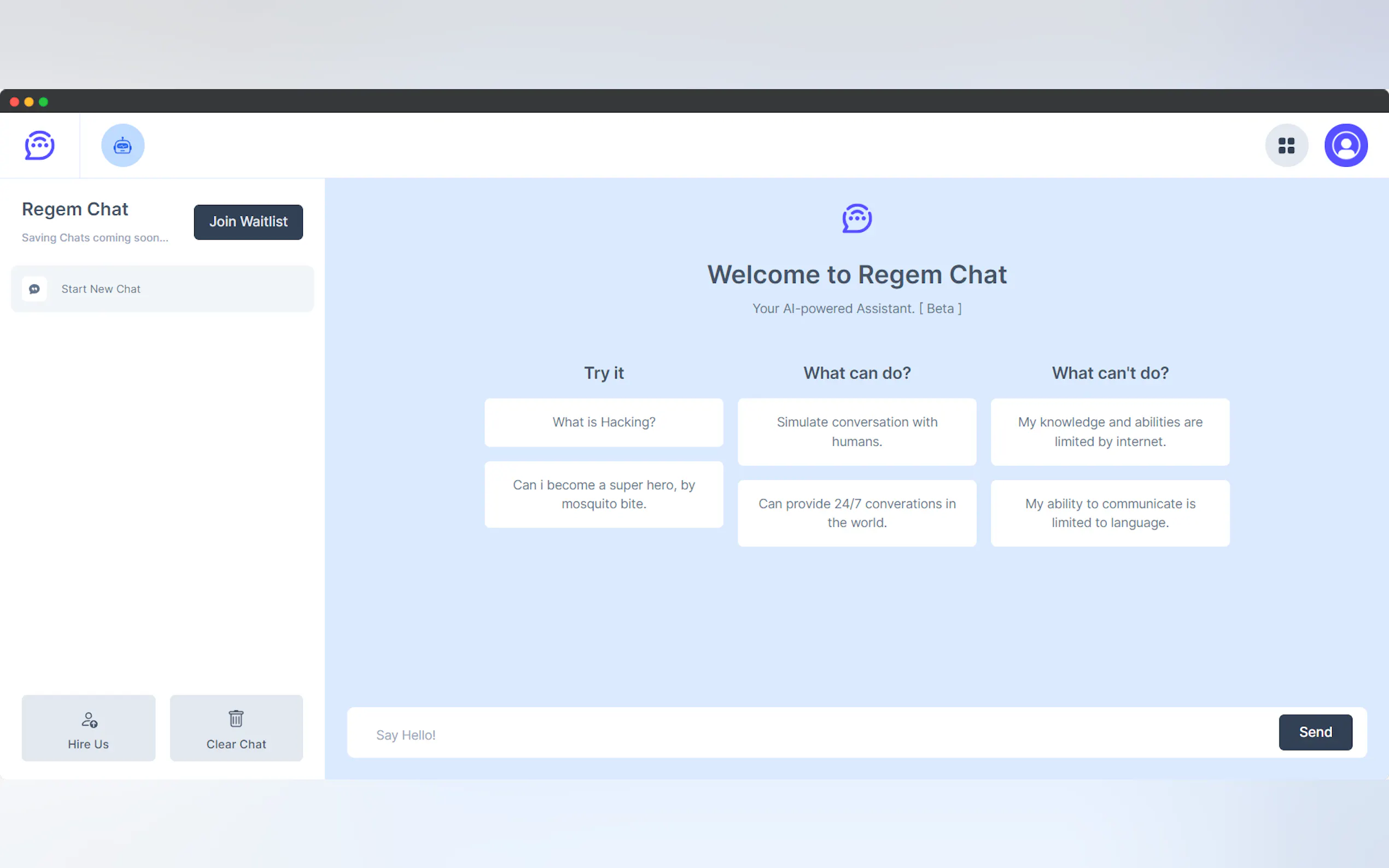Image resolution: width=1389 pixels, height=868 pixels.
Task: Click 'My knowledge and abilities' limitation card
Action: click(x=1110, y=432)
